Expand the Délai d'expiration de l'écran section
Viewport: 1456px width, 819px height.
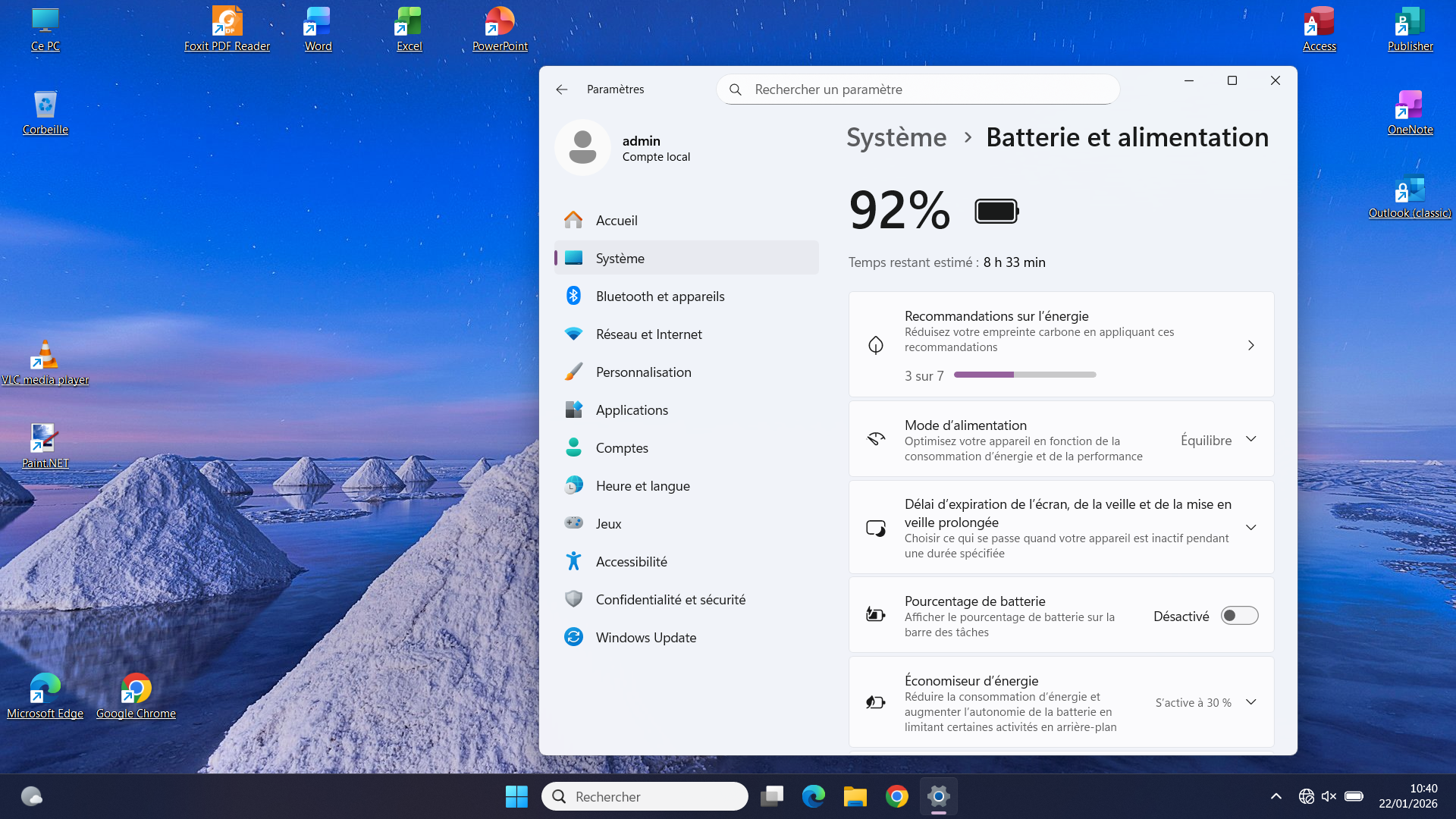point(1250,527)
